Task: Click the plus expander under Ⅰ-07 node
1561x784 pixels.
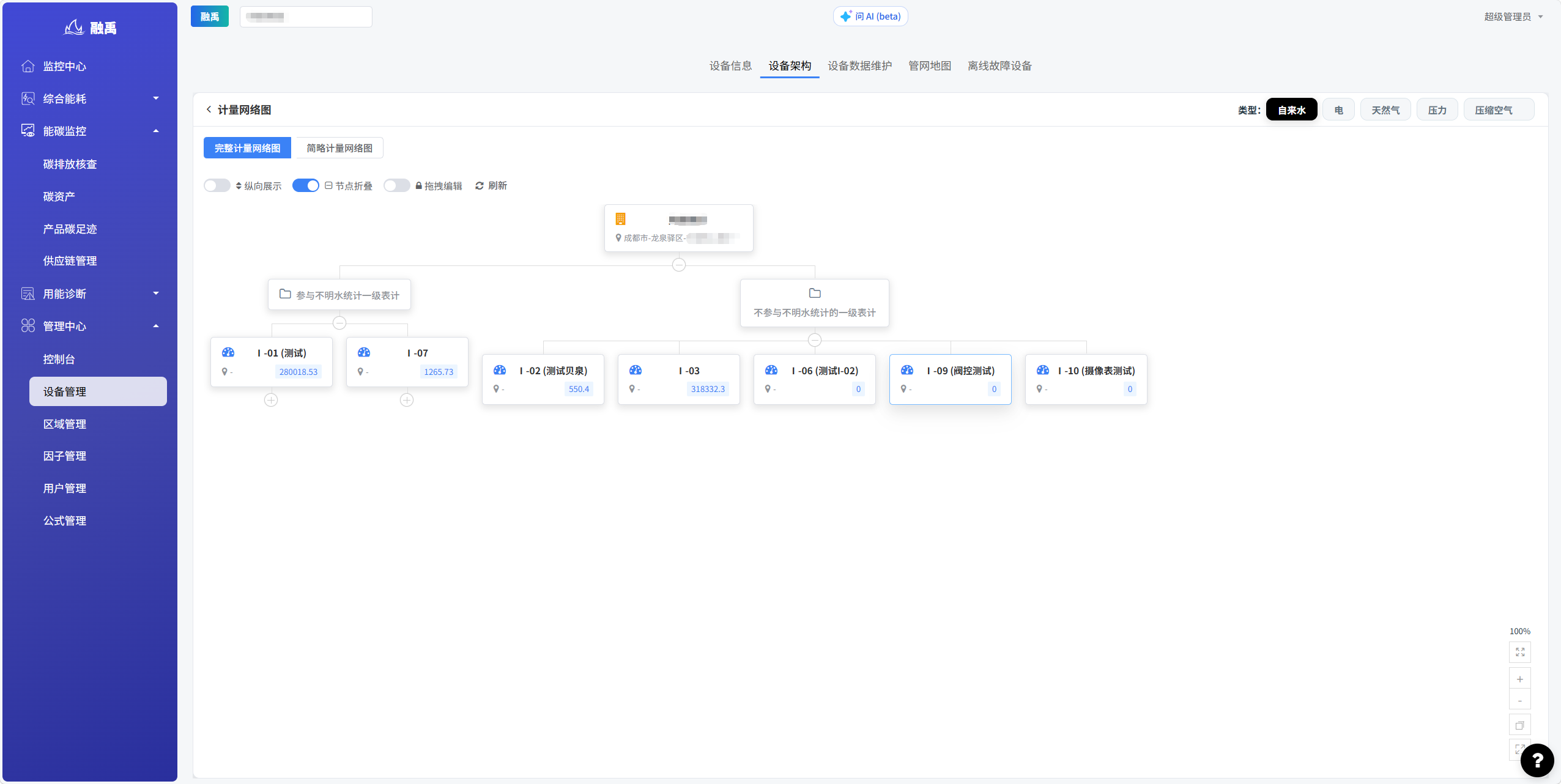Action: 407,400
